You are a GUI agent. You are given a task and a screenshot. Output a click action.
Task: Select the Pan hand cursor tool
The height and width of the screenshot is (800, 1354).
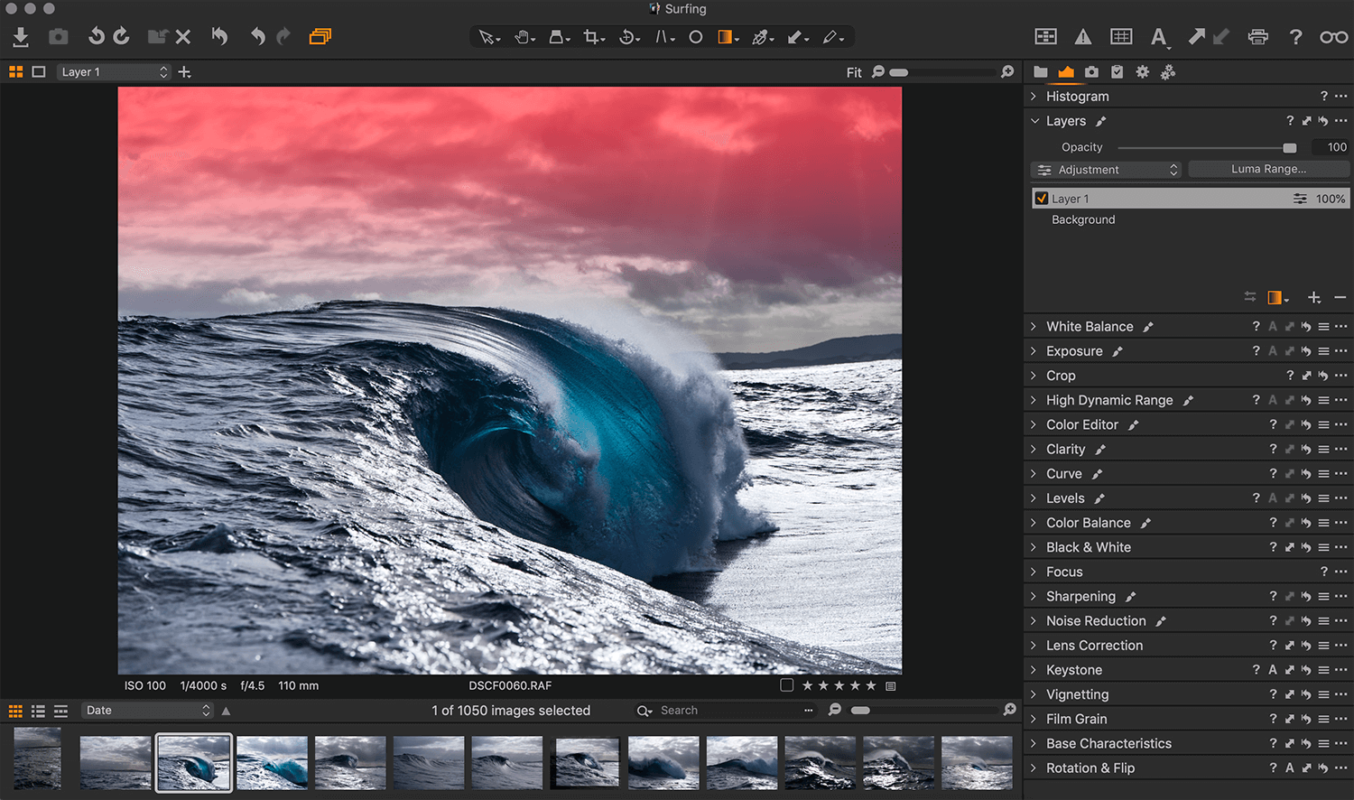[x=522, y=37]
